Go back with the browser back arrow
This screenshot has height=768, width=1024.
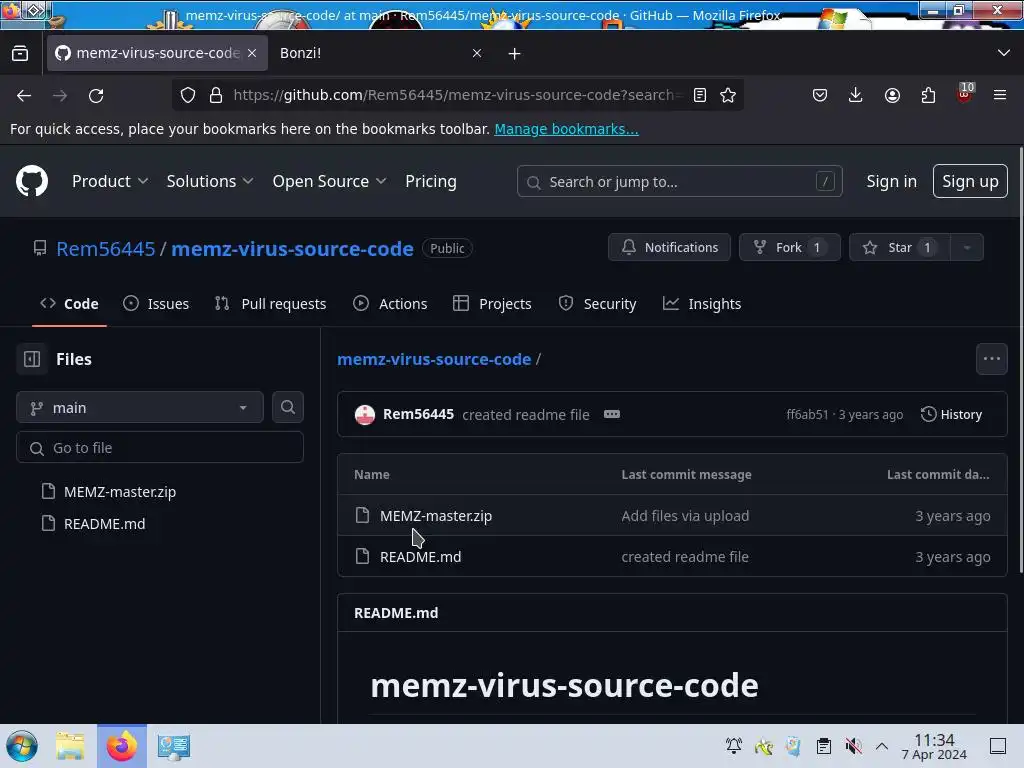click(x=24, y=95)
